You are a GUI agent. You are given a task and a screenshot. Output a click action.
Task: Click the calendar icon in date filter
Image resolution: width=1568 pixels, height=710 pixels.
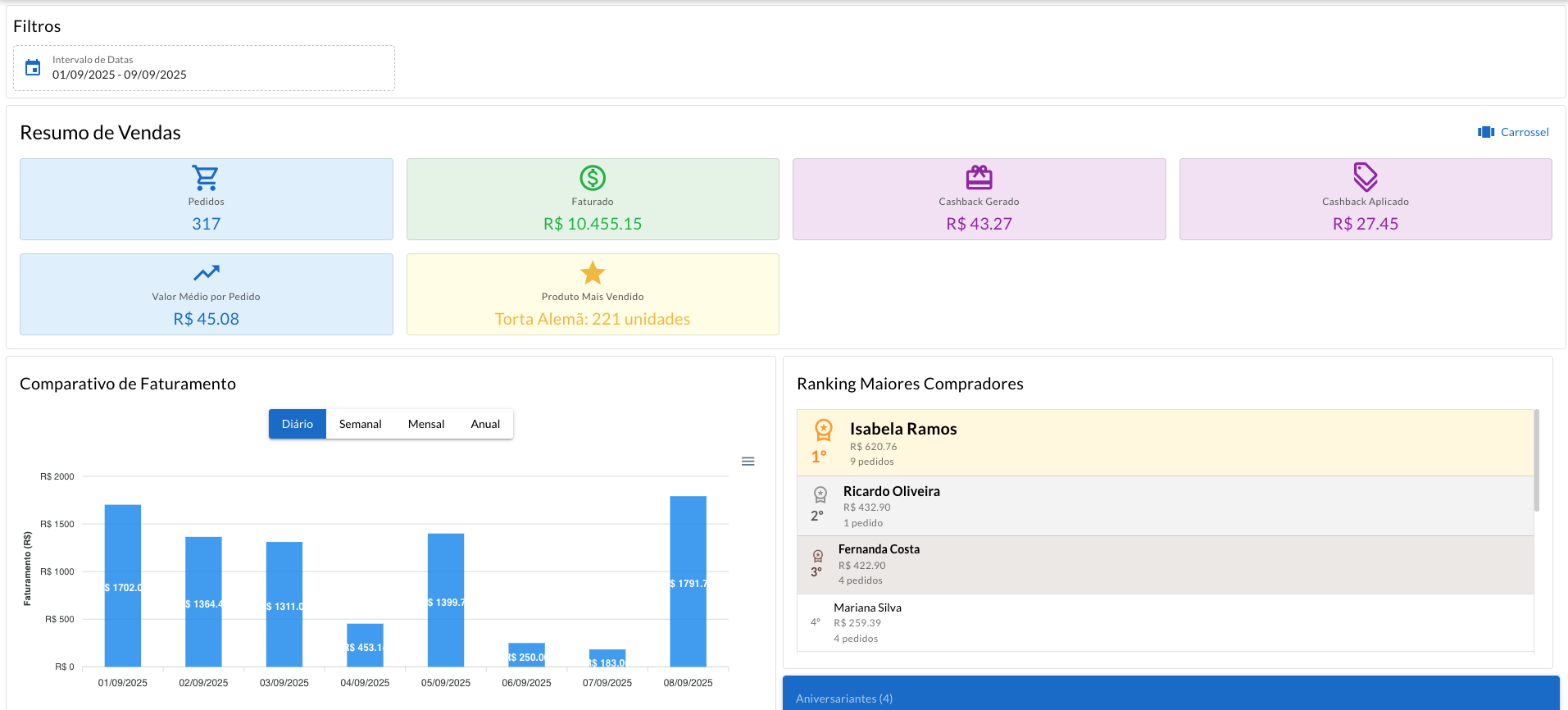[x=33, y=67]
